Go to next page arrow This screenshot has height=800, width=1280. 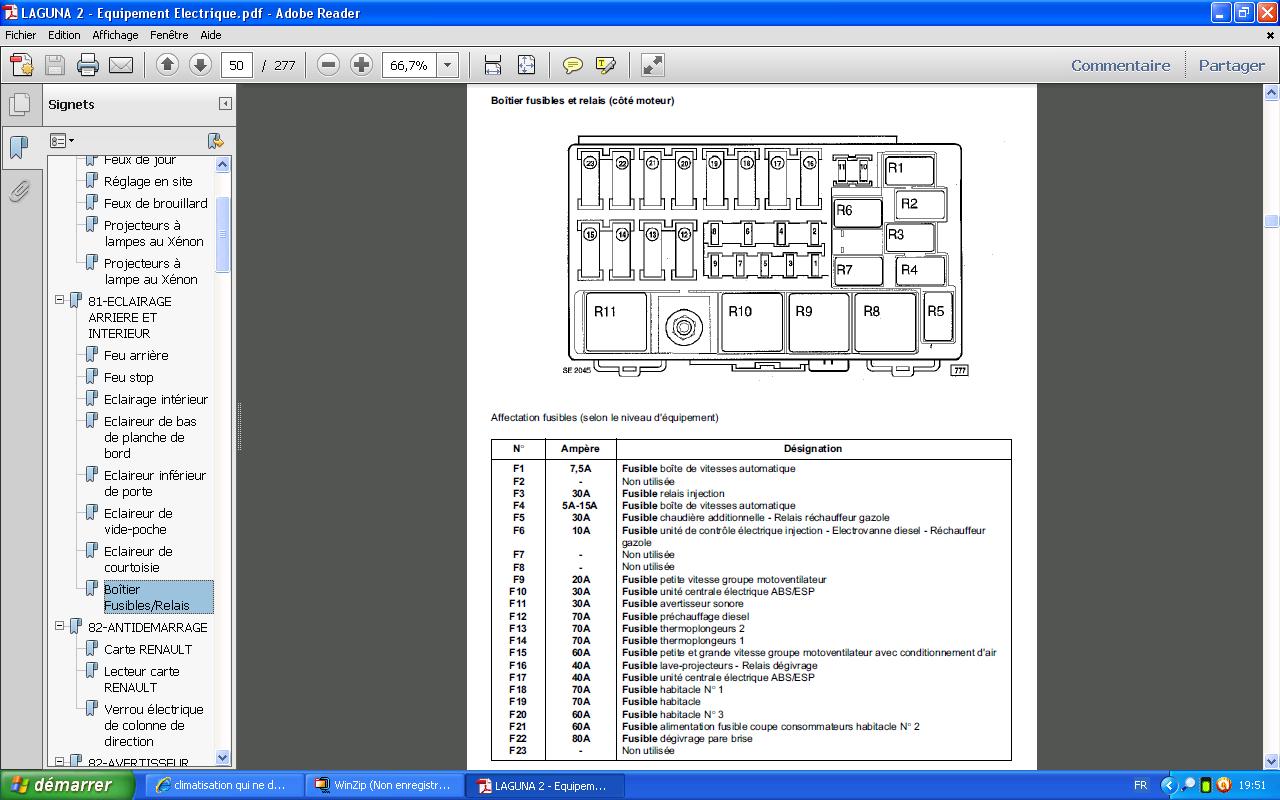tap(200, 65)
